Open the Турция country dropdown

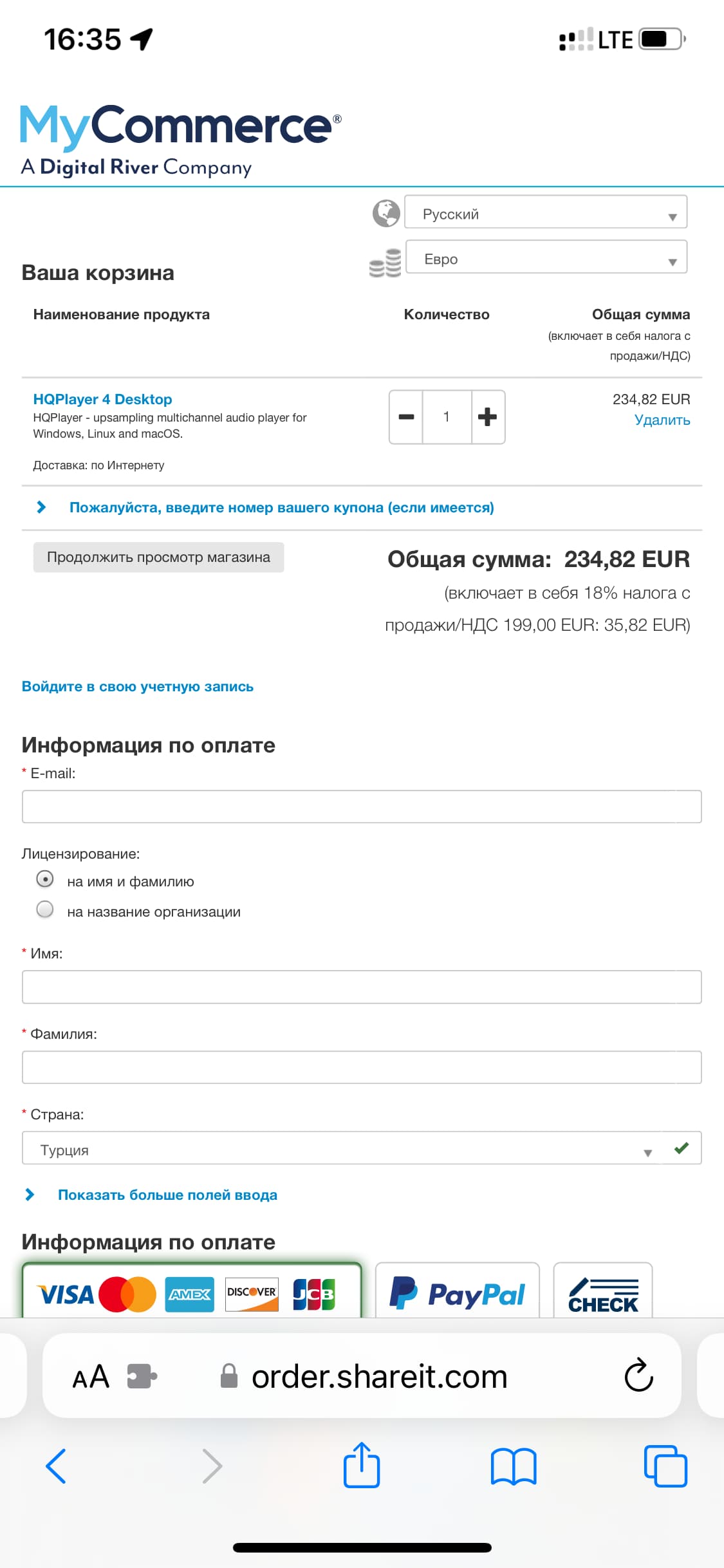[362, 1148]
